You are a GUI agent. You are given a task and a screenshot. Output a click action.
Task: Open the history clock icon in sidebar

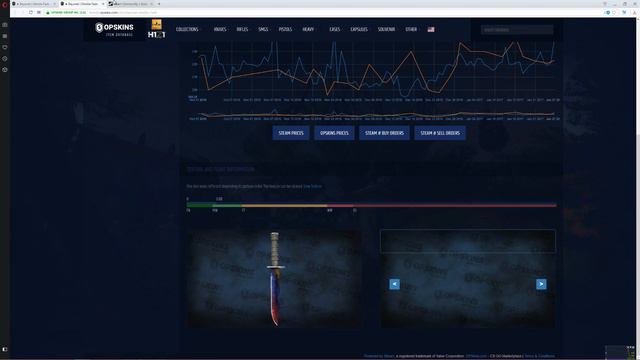pos(4,58)
